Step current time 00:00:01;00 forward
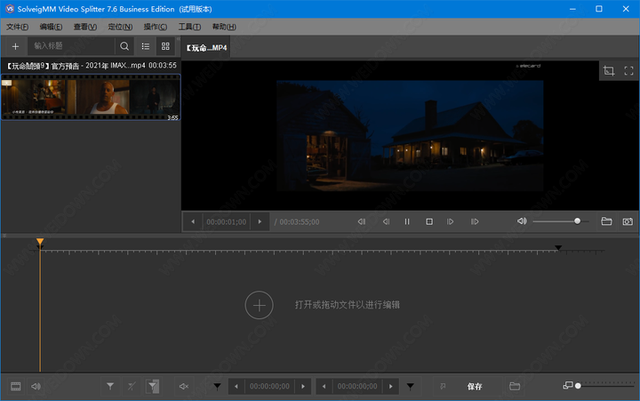 point(260,222)
